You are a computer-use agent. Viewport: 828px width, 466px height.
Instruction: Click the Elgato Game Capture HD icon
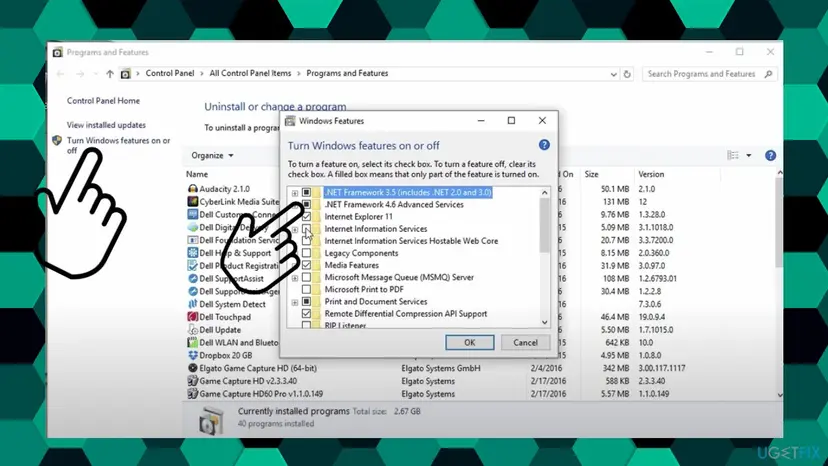[x=192, y=368]
